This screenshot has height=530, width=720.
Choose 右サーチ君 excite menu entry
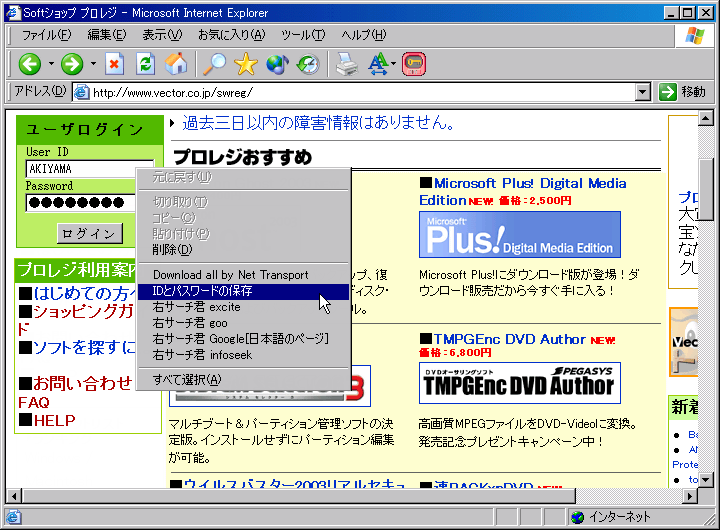(243, 307)
